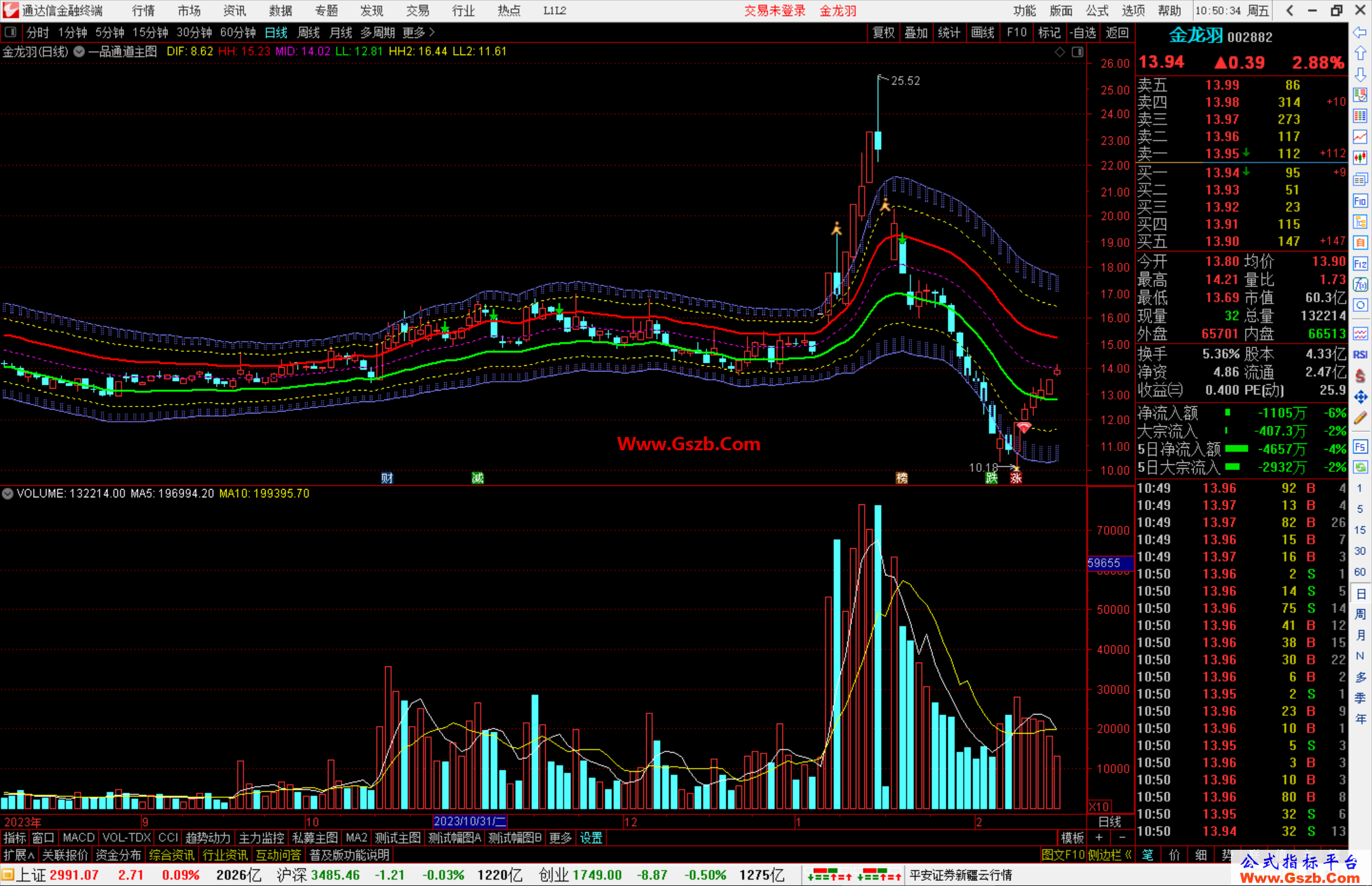
Task: Select the 5-minute period in right strip
Action: point(1360,509)
